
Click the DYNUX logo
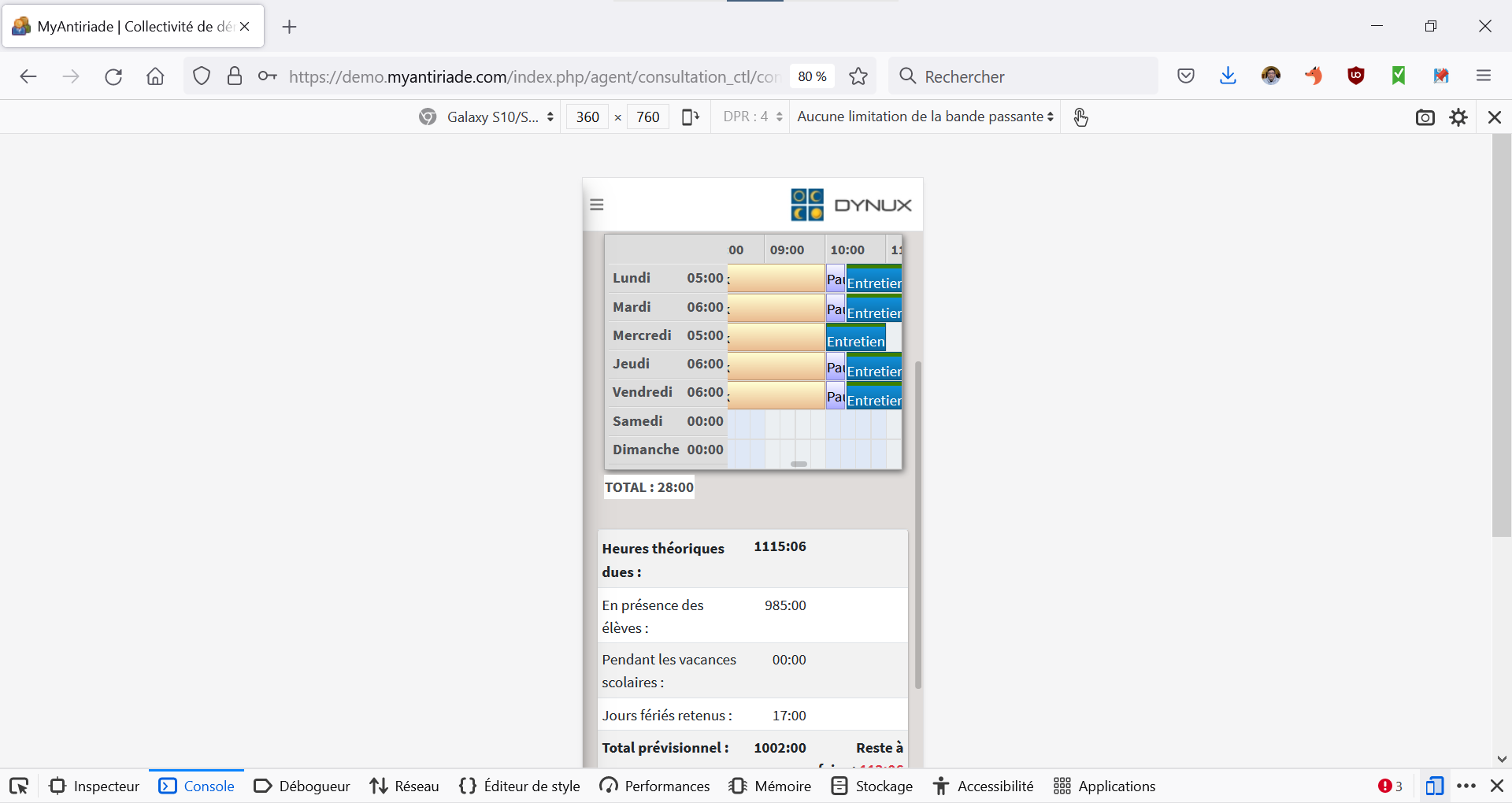pyautogui.click(x=851, y=205)
